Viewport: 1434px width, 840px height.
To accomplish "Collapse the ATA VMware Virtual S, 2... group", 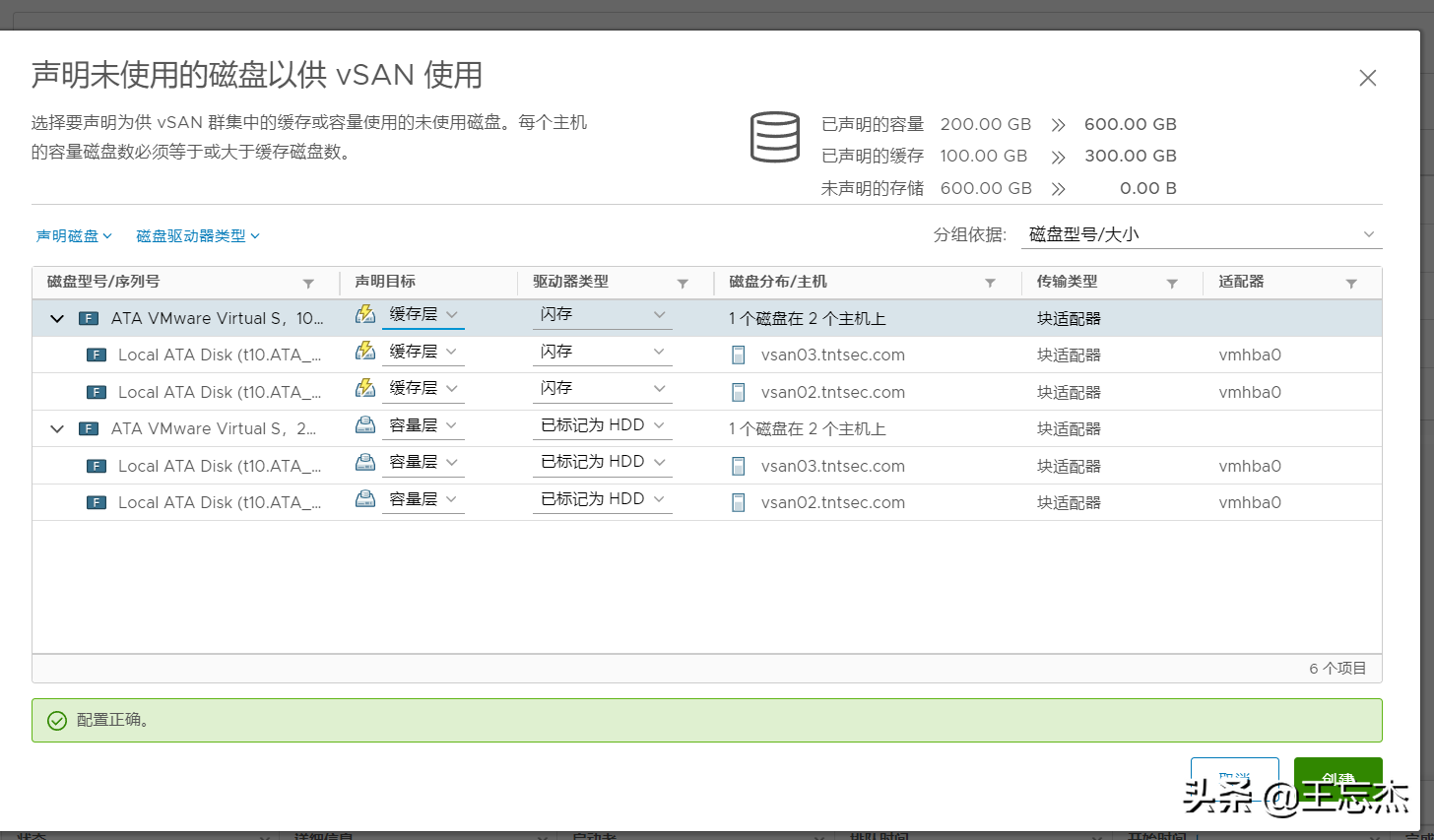I will click(x=57, y=428).
